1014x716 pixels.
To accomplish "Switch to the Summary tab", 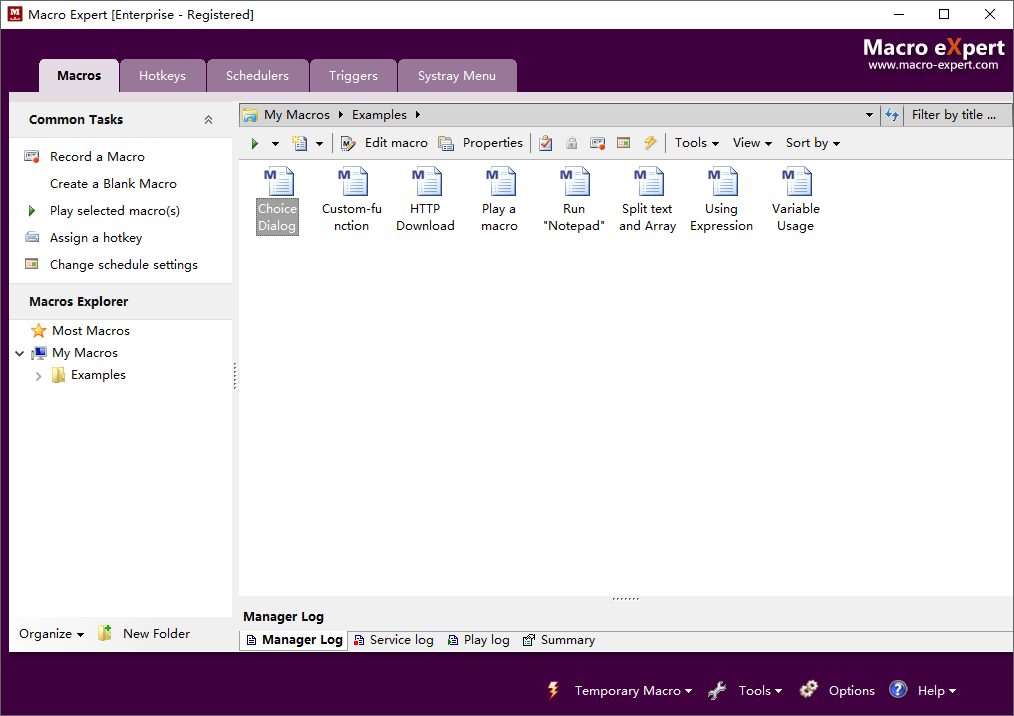I will click(559, 640).
